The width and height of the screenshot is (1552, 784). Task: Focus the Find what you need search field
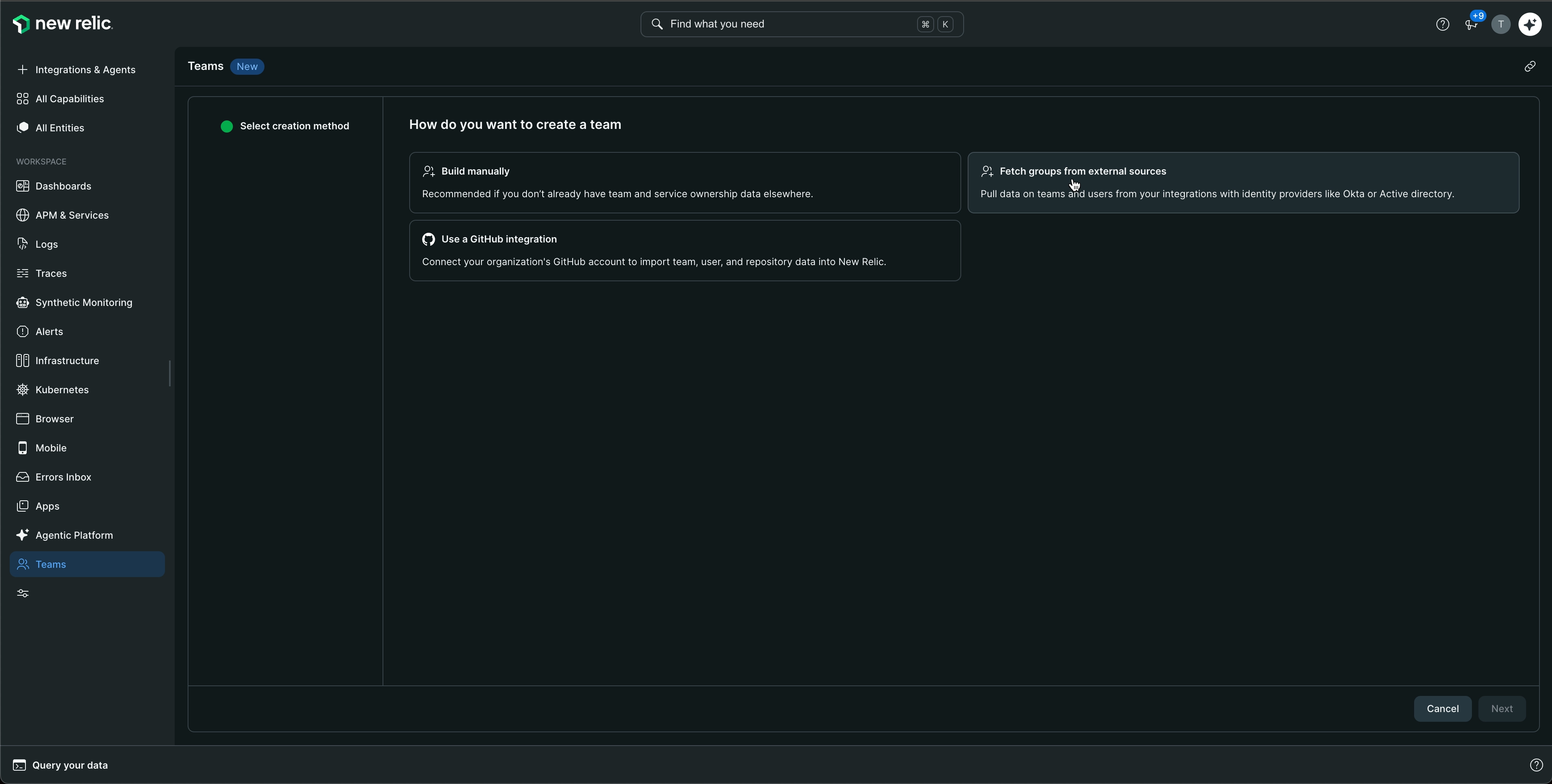[x=801, y=24]
